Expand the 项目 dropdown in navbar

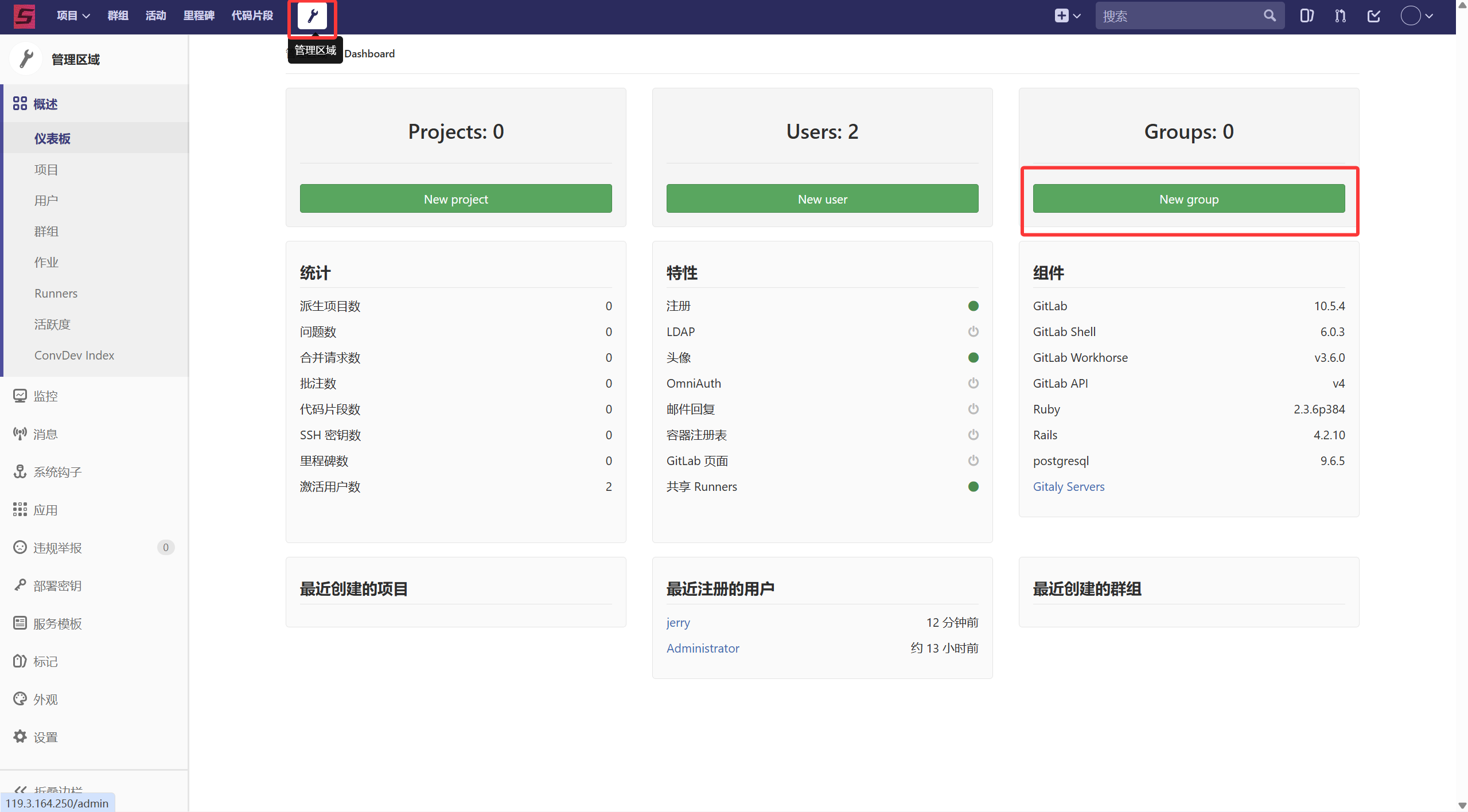(73, 15)
